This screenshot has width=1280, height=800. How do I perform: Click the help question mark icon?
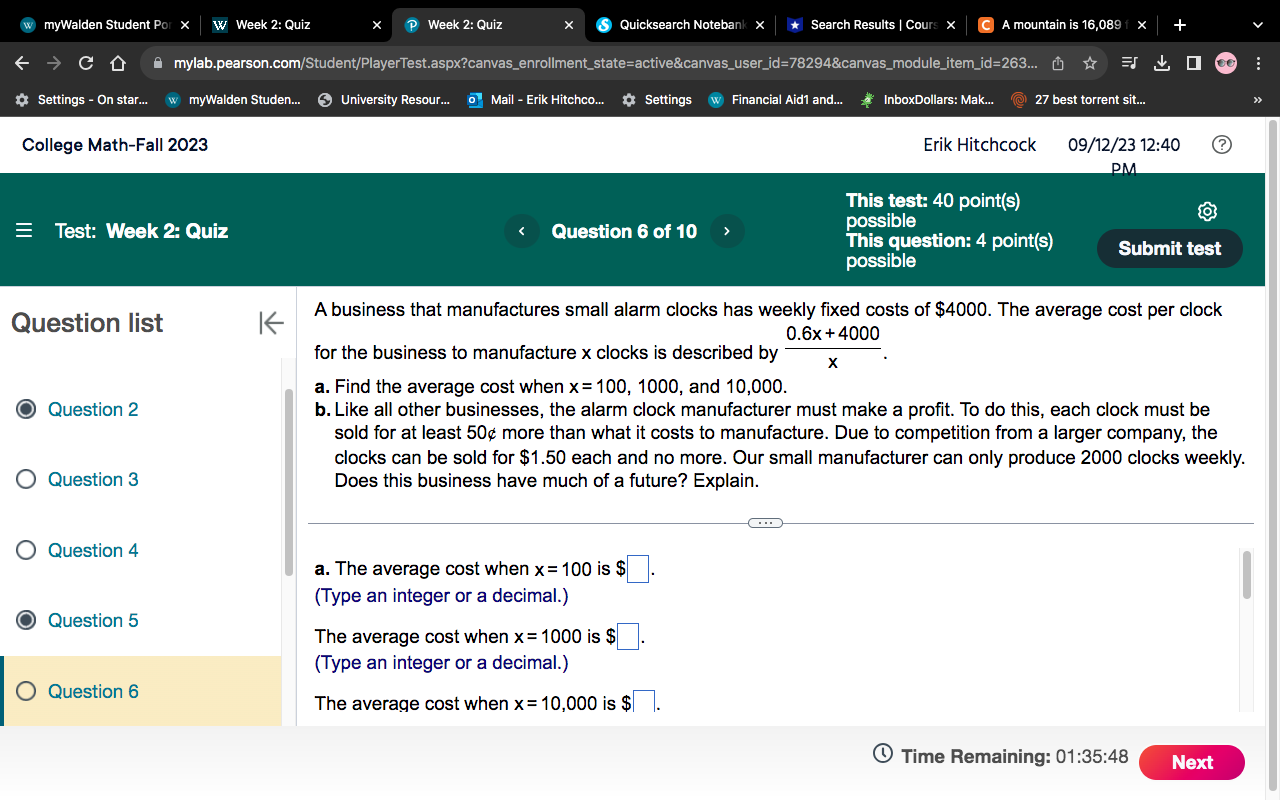pos(1221,144)
